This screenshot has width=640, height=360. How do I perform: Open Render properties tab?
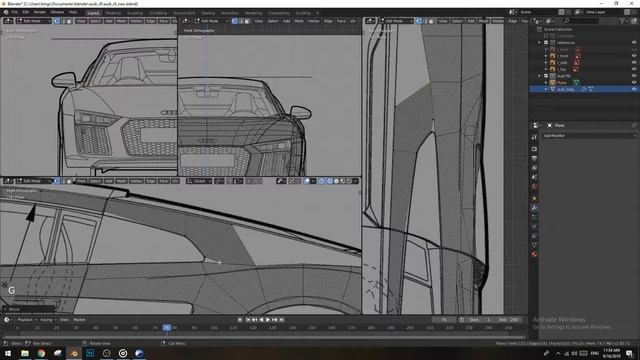point(534,149)
